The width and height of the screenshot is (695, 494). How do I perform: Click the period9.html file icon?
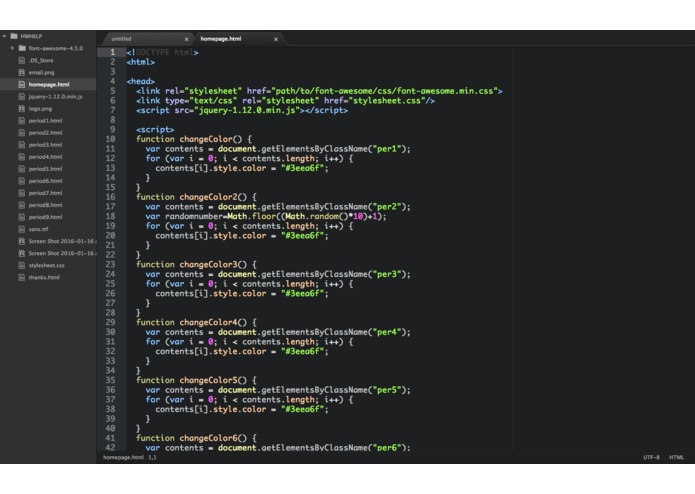pyautogui.click(x=22, y=217)
